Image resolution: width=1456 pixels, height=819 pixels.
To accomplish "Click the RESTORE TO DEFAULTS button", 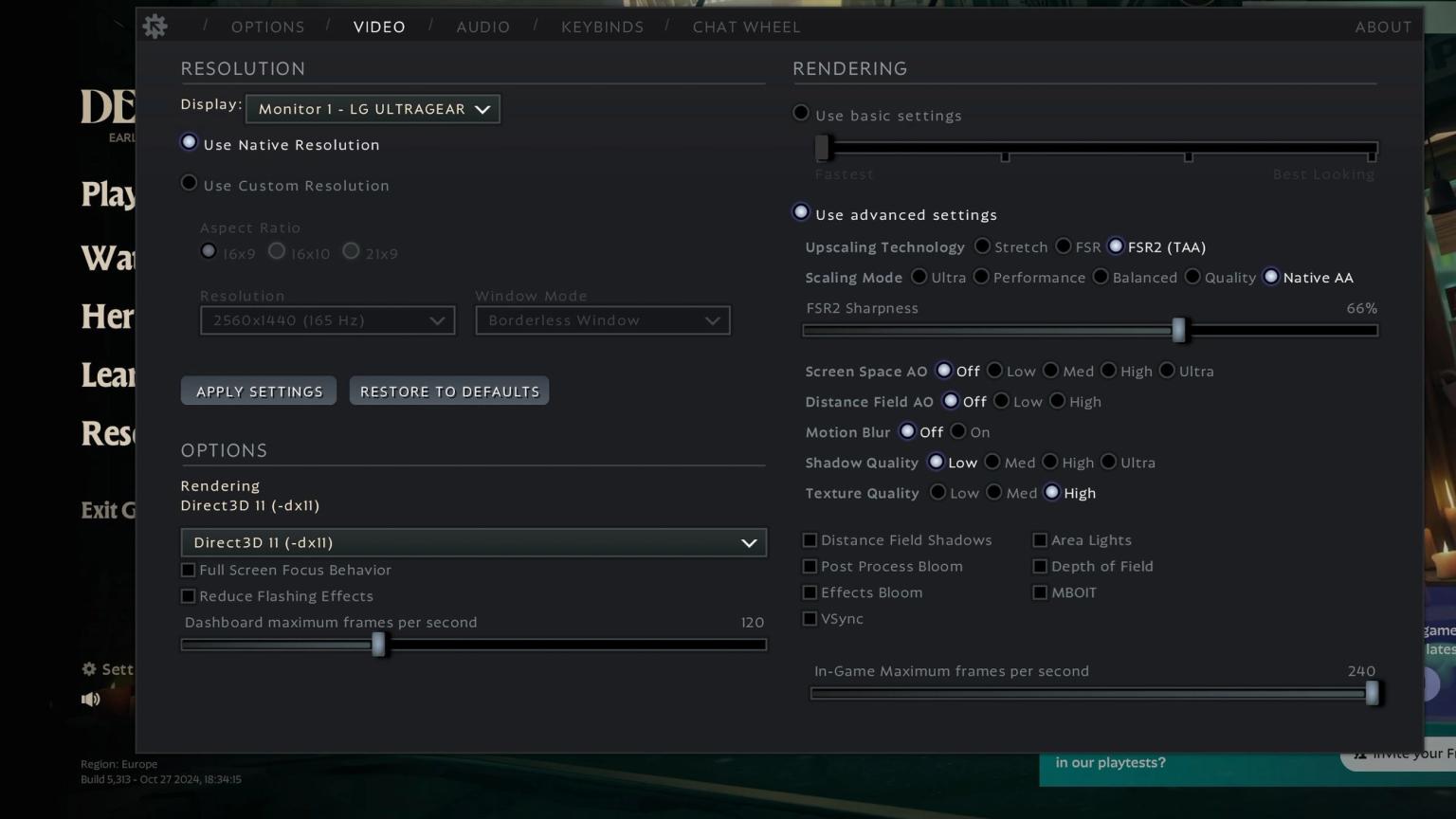I will click(x=448, y=391).
